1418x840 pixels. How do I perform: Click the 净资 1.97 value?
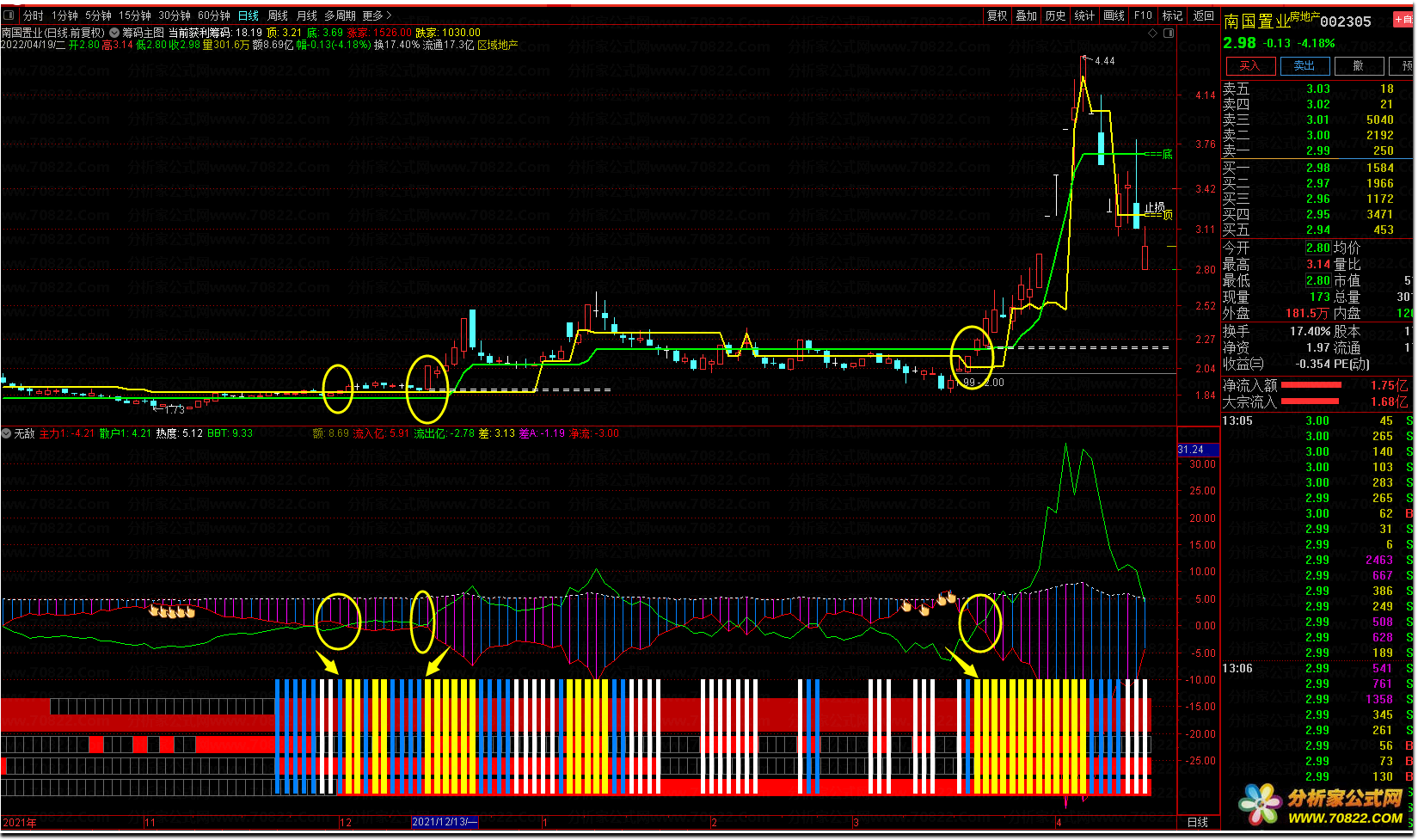click(1317, 347)
